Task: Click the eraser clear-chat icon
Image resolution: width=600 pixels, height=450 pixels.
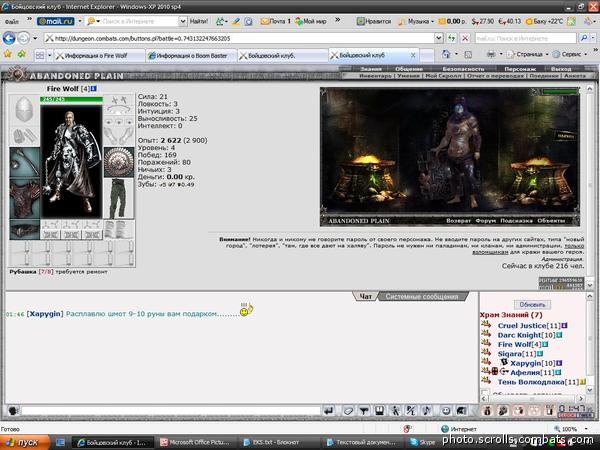Action: [348, 411]
